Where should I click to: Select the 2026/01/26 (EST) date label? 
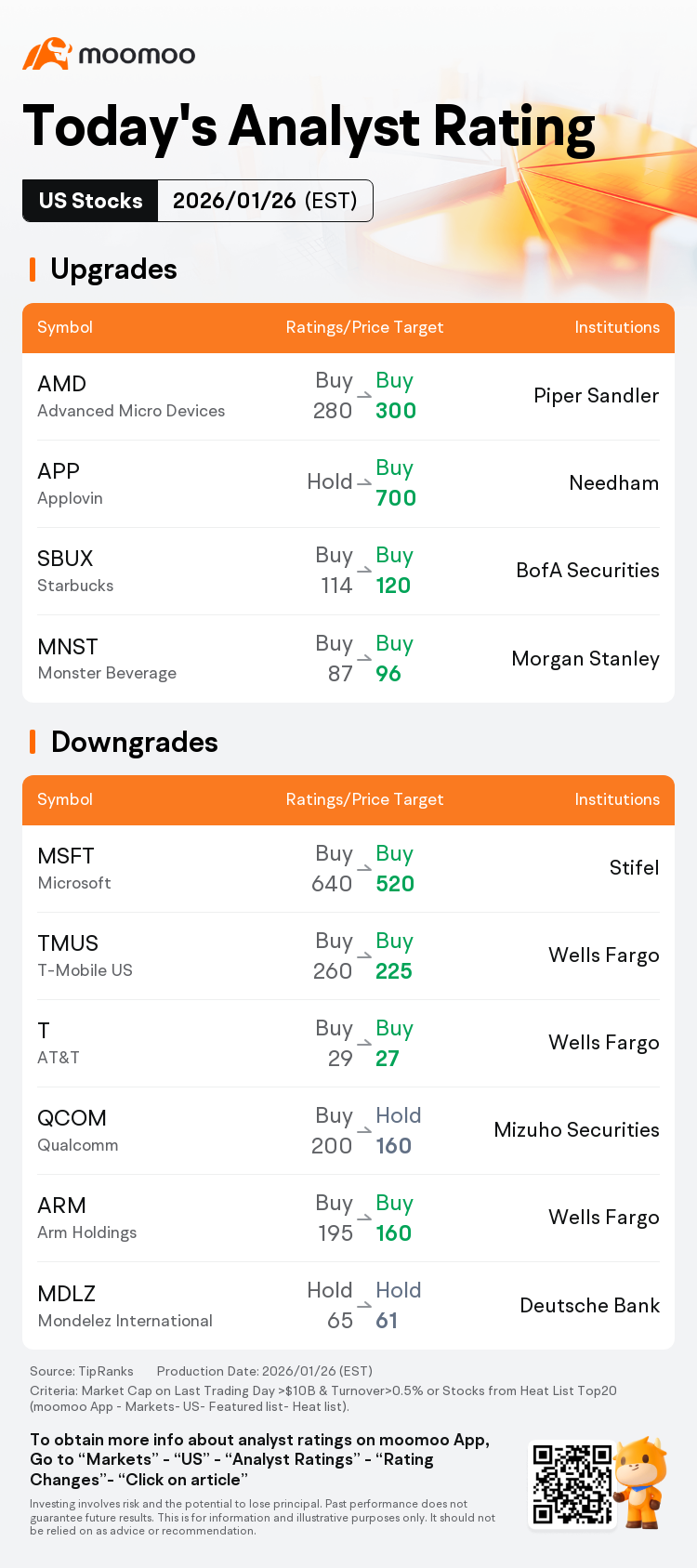265,201
